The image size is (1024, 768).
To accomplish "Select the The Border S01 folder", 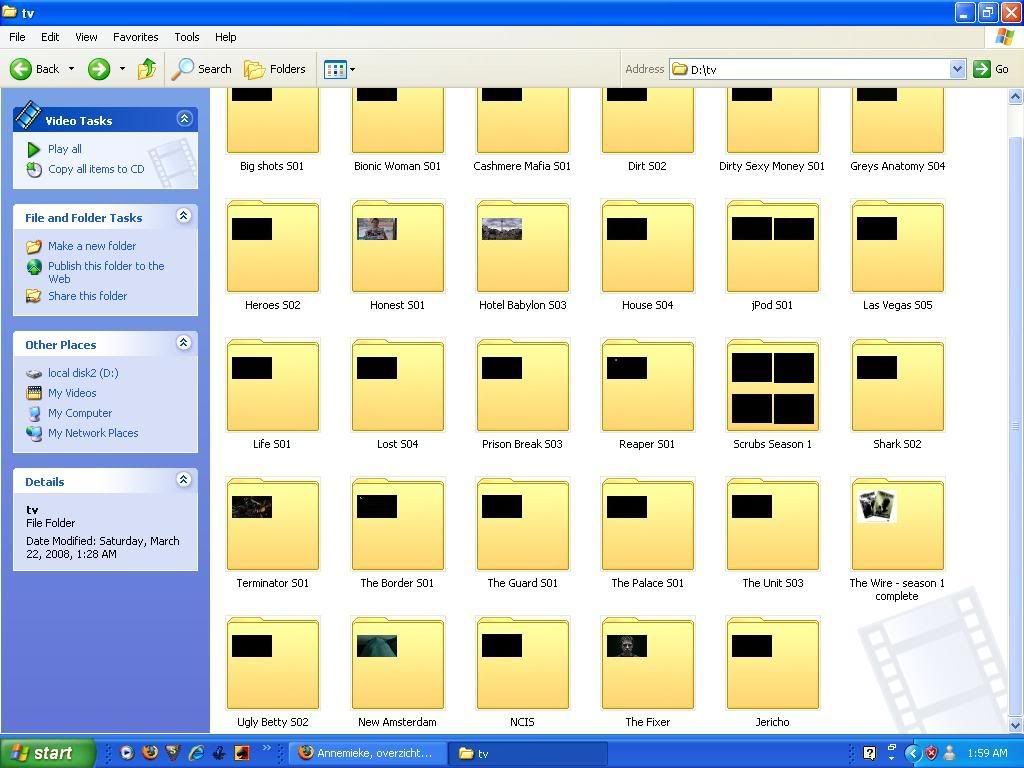I will 398,525.
